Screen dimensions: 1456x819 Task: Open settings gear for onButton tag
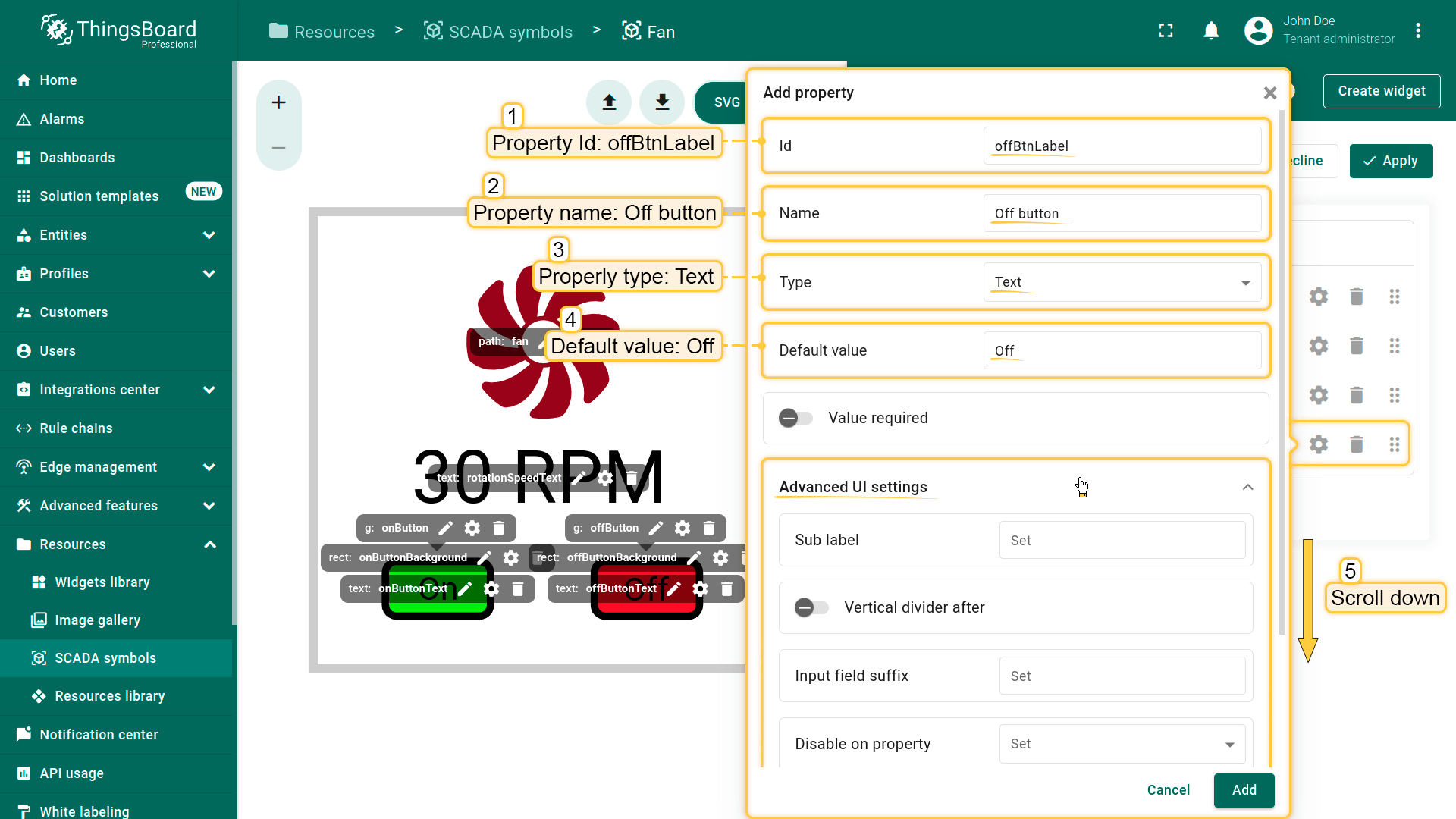pos(472,528)
